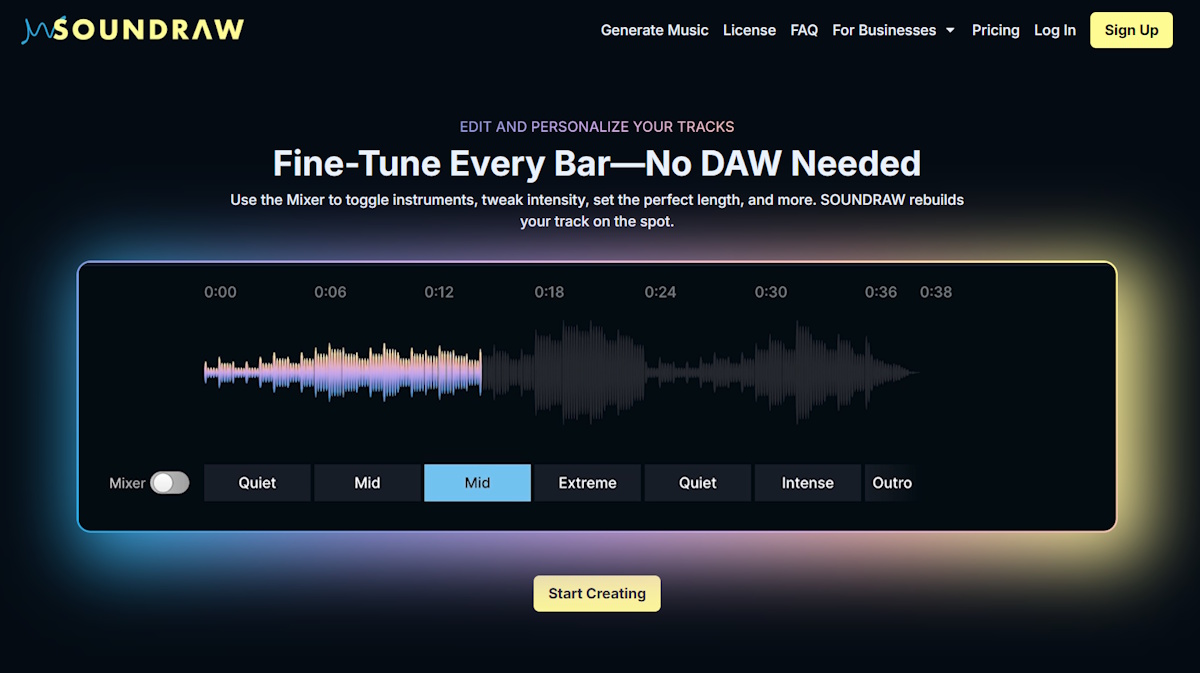
Task: Click the 0:18 timeline marker
Action: (549, 292)
